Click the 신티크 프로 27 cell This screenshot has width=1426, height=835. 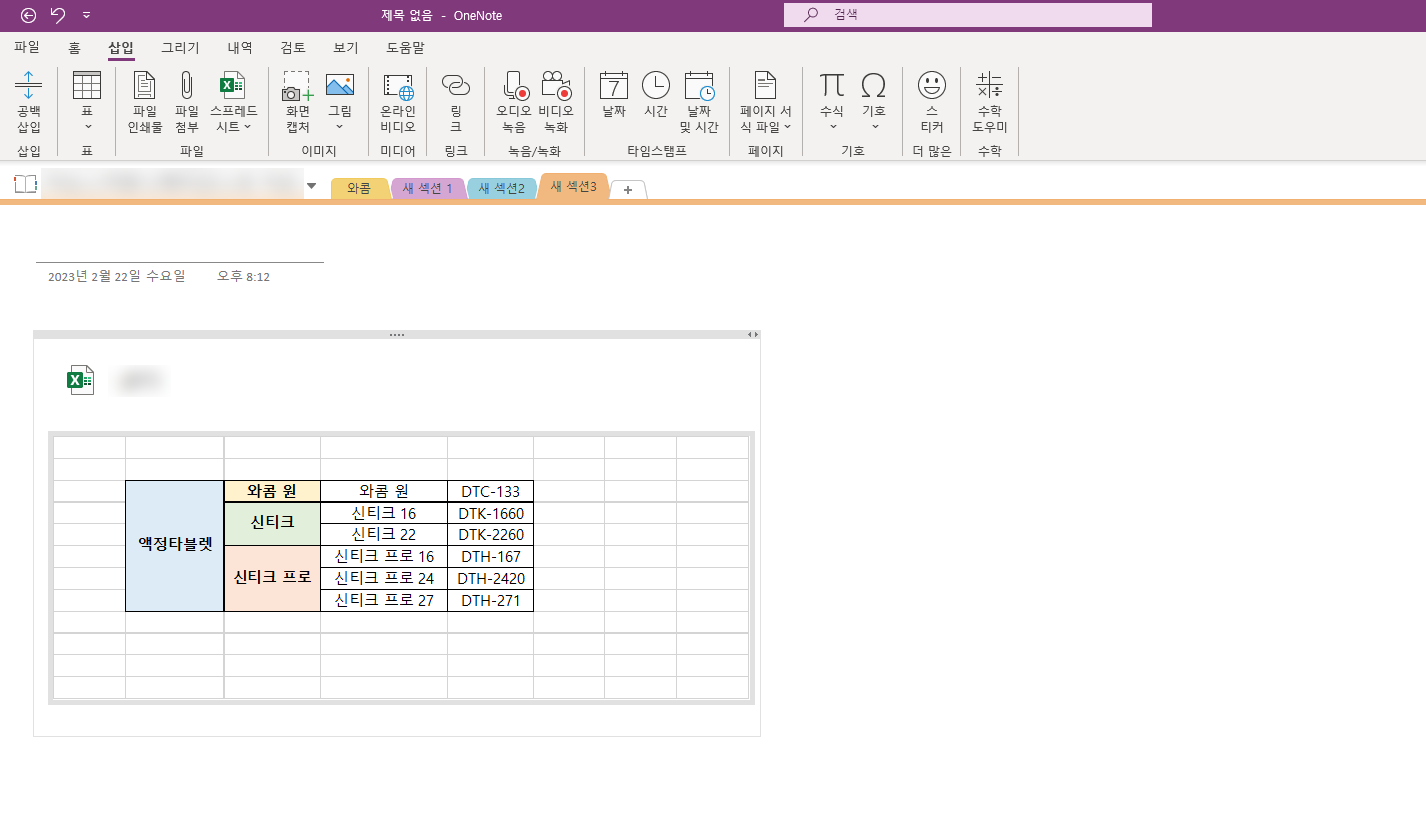[384, 600]
